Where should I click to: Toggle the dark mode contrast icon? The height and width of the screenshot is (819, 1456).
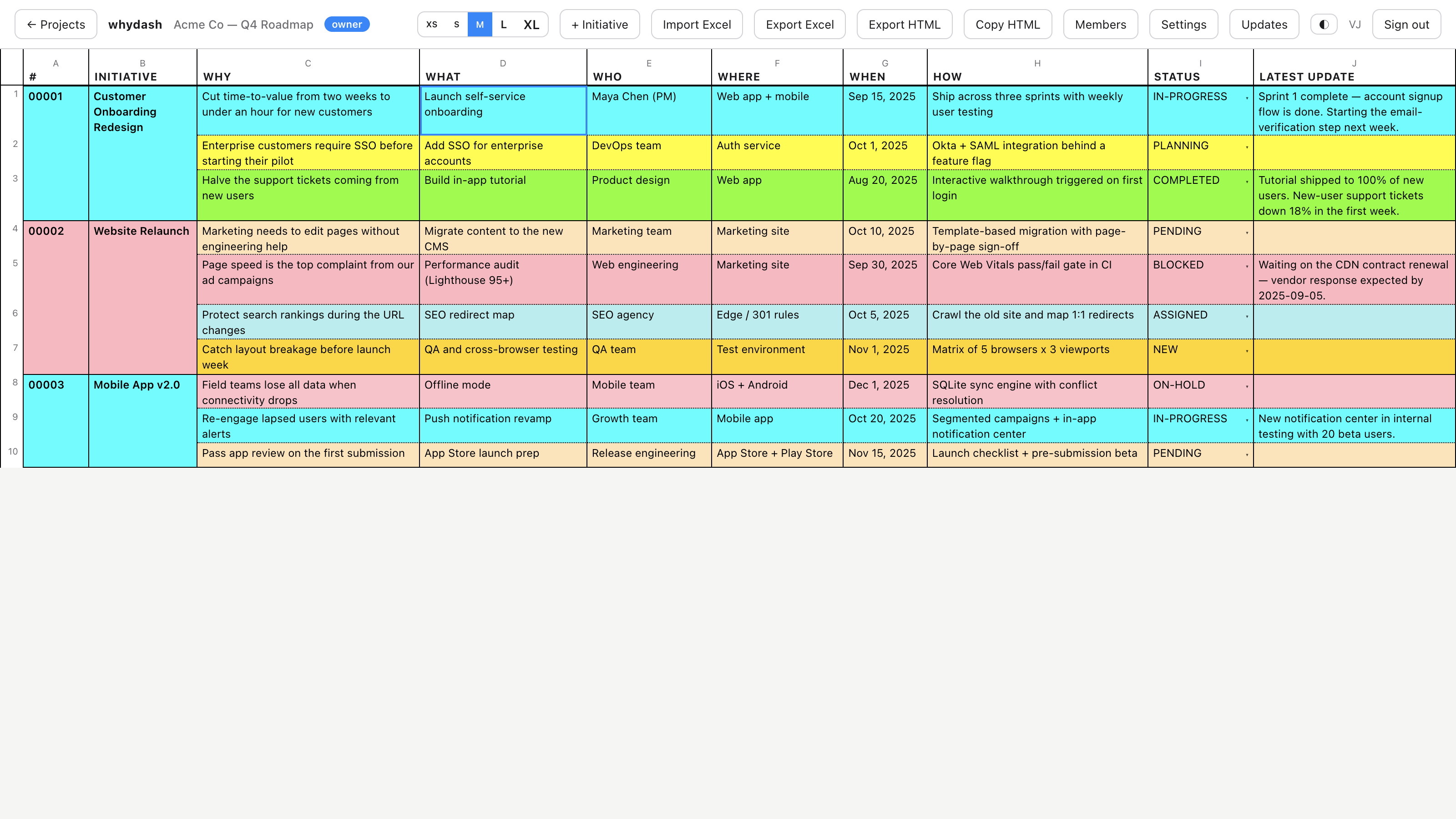tap(1324, 24)
